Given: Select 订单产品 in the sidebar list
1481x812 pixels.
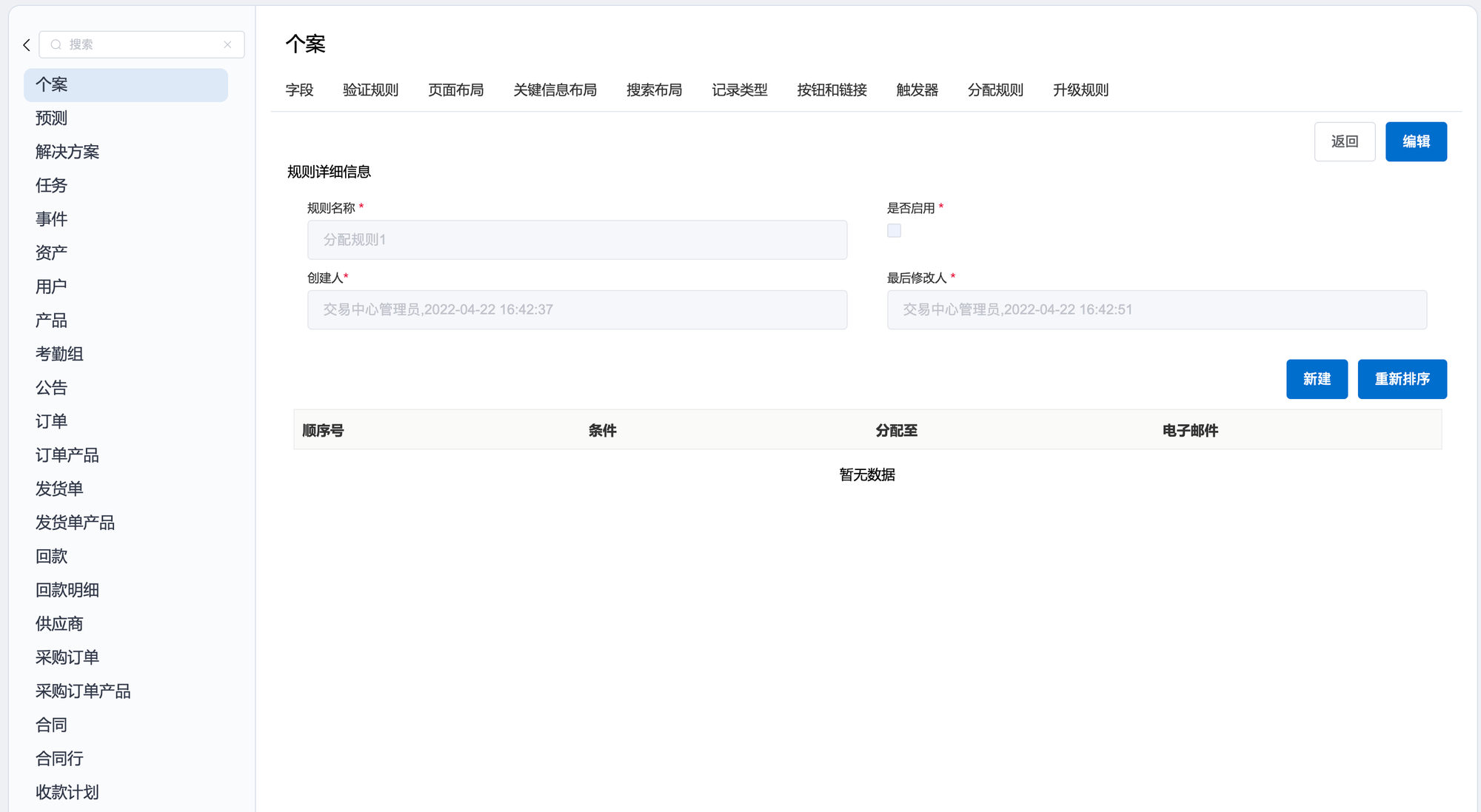Looking at the screenshot, I should [x=67, y=455].
